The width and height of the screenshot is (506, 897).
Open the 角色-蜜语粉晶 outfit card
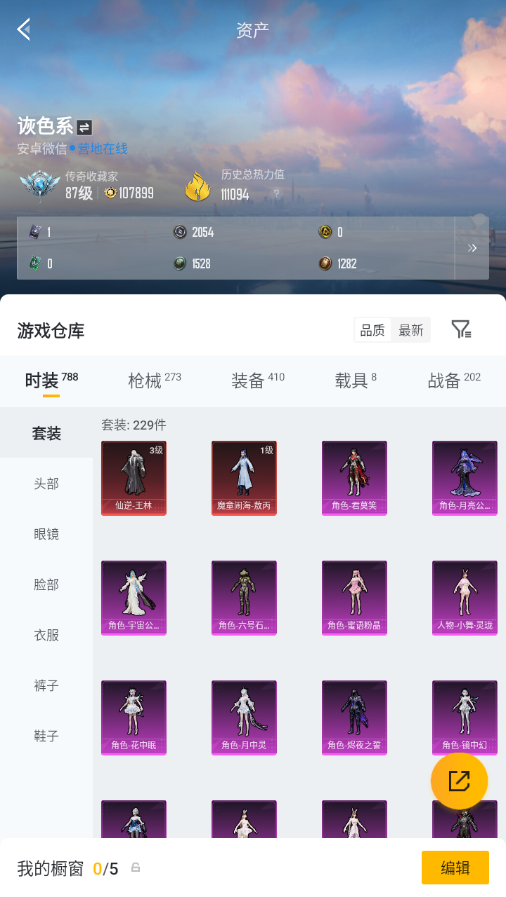(354, 598)
